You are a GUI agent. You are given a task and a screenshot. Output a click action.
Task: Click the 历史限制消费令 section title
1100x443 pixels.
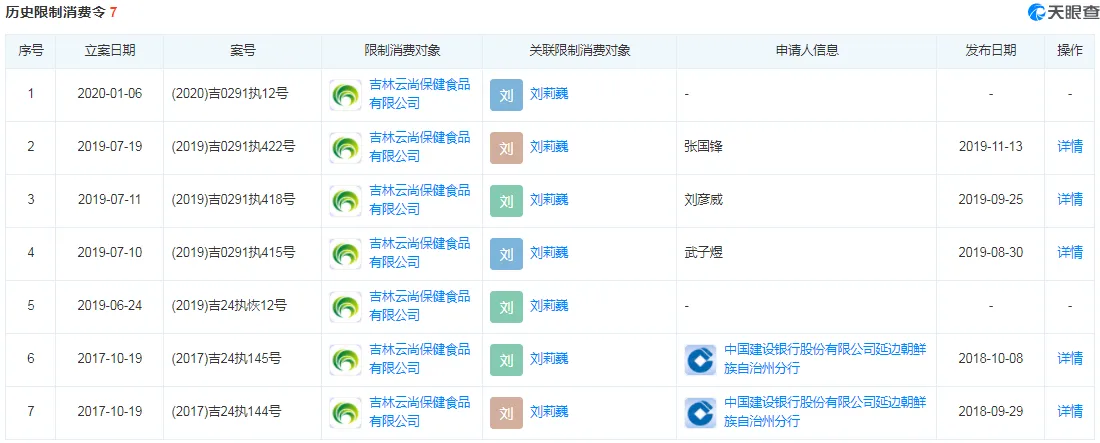tap(55, 12)
